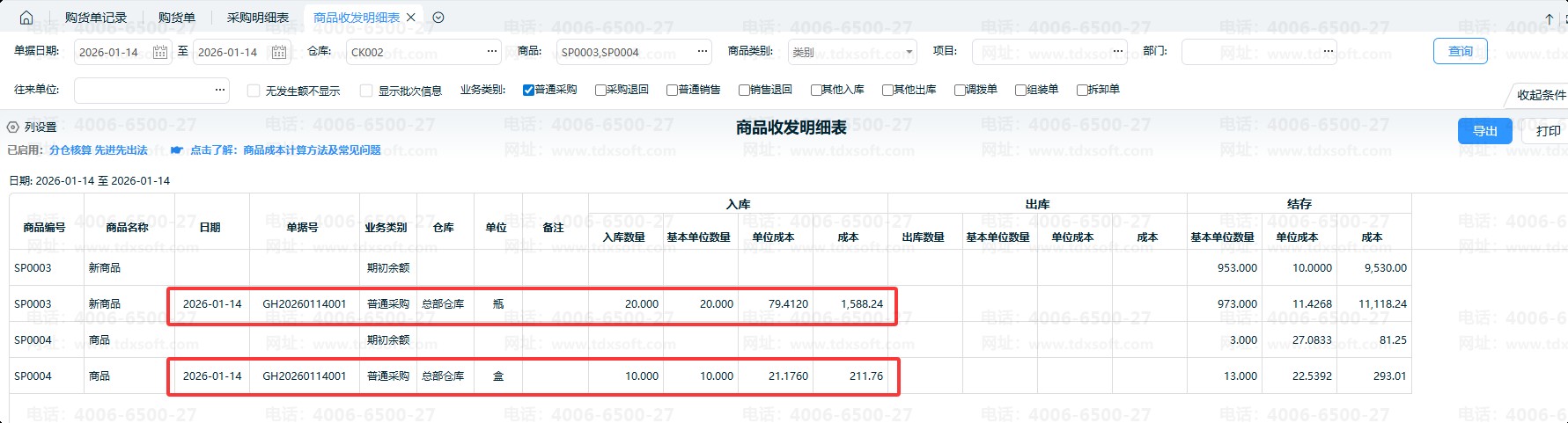The height and width of the screenshot is (423, 1568).
Task: Open the 列设置 column settings icon
Action: coord(13,128)
